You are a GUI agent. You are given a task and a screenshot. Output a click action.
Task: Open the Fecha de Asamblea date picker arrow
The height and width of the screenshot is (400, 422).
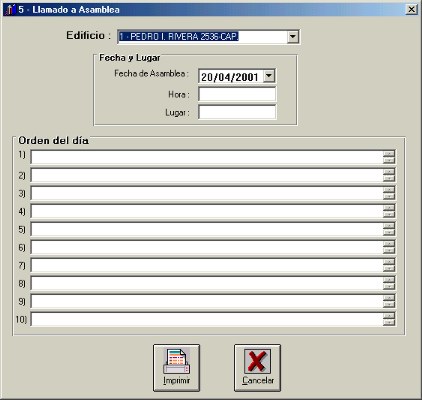click(x=269, y=76)
